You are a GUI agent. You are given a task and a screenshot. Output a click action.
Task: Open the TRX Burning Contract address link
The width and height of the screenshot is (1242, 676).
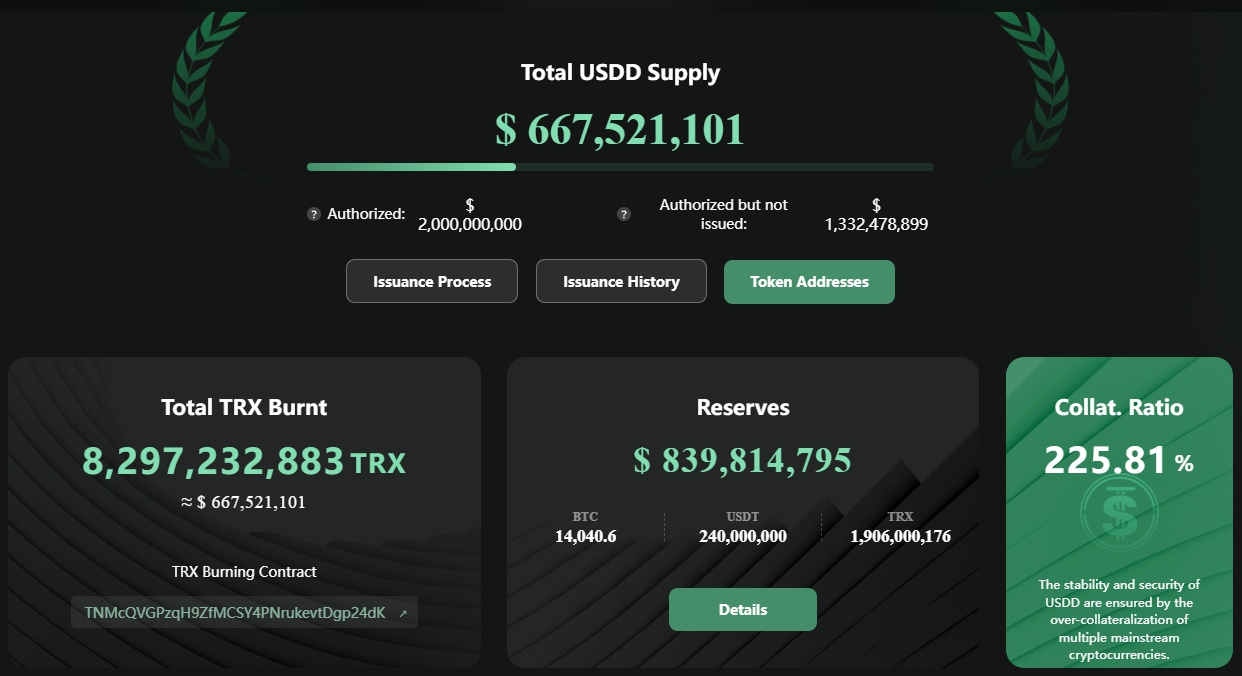pos(244,613)
